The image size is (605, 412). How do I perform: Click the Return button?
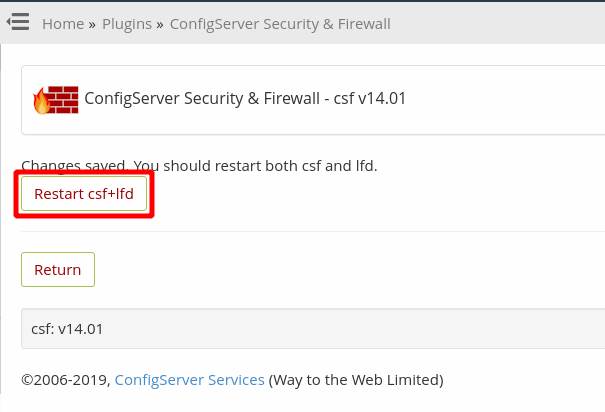58,270
